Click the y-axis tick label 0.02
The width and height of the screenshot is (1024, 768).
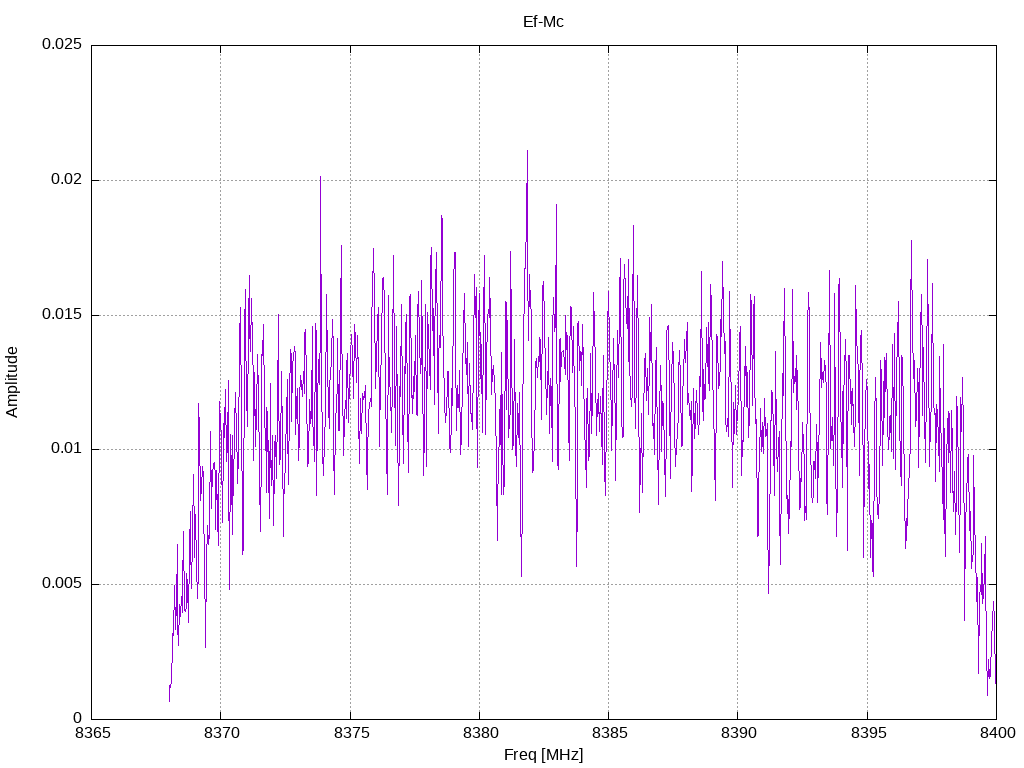(x=67, y=179)
